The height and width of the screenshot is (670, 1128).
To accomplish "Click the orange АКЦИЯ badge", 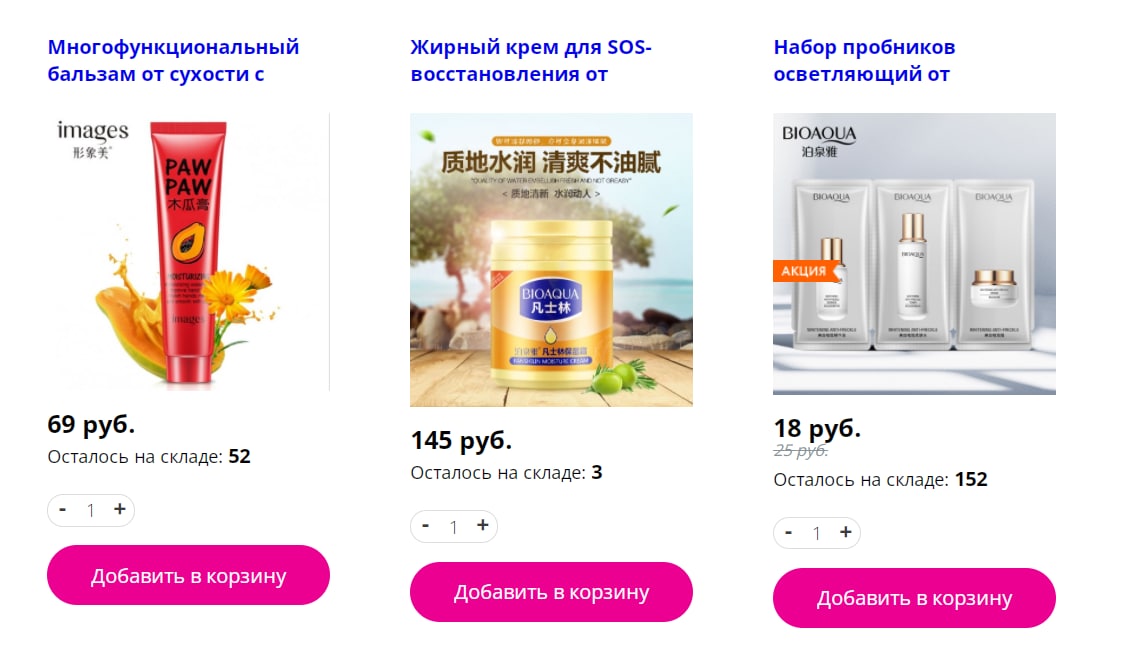I will point(804,271).
